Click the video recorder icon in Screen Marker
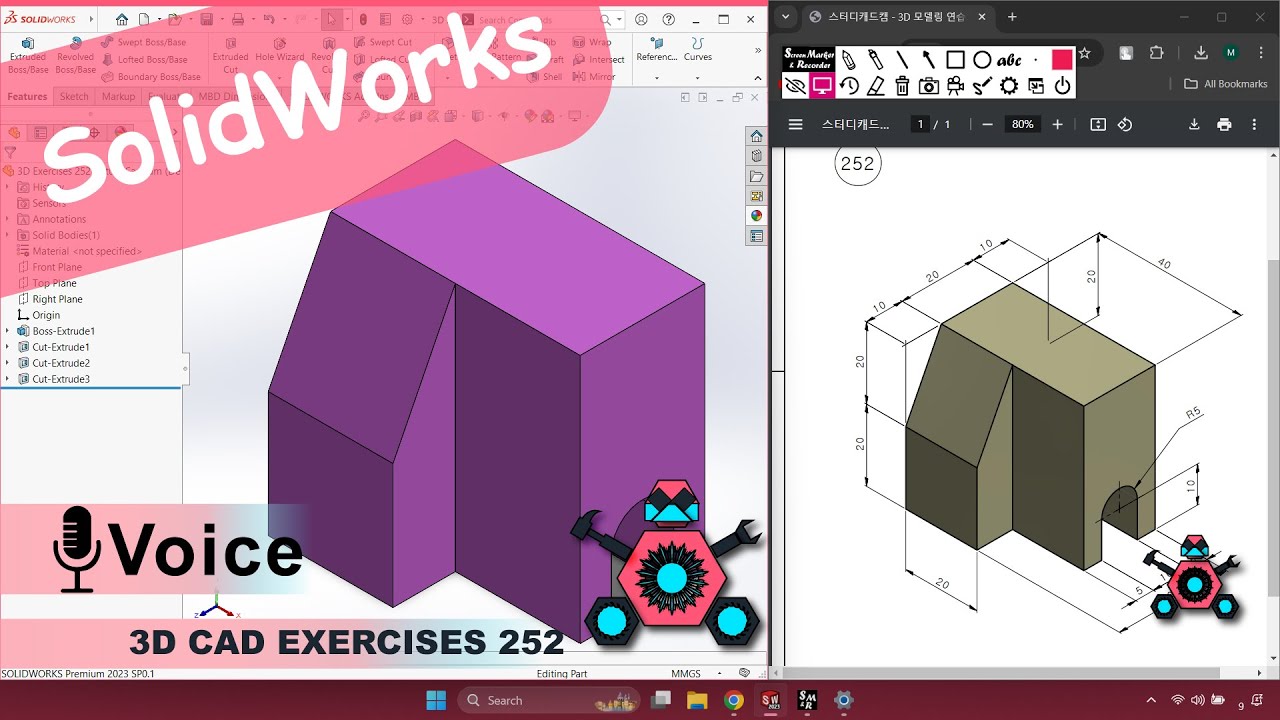Viewport: 1280px width, 720px height. (955, 86)
